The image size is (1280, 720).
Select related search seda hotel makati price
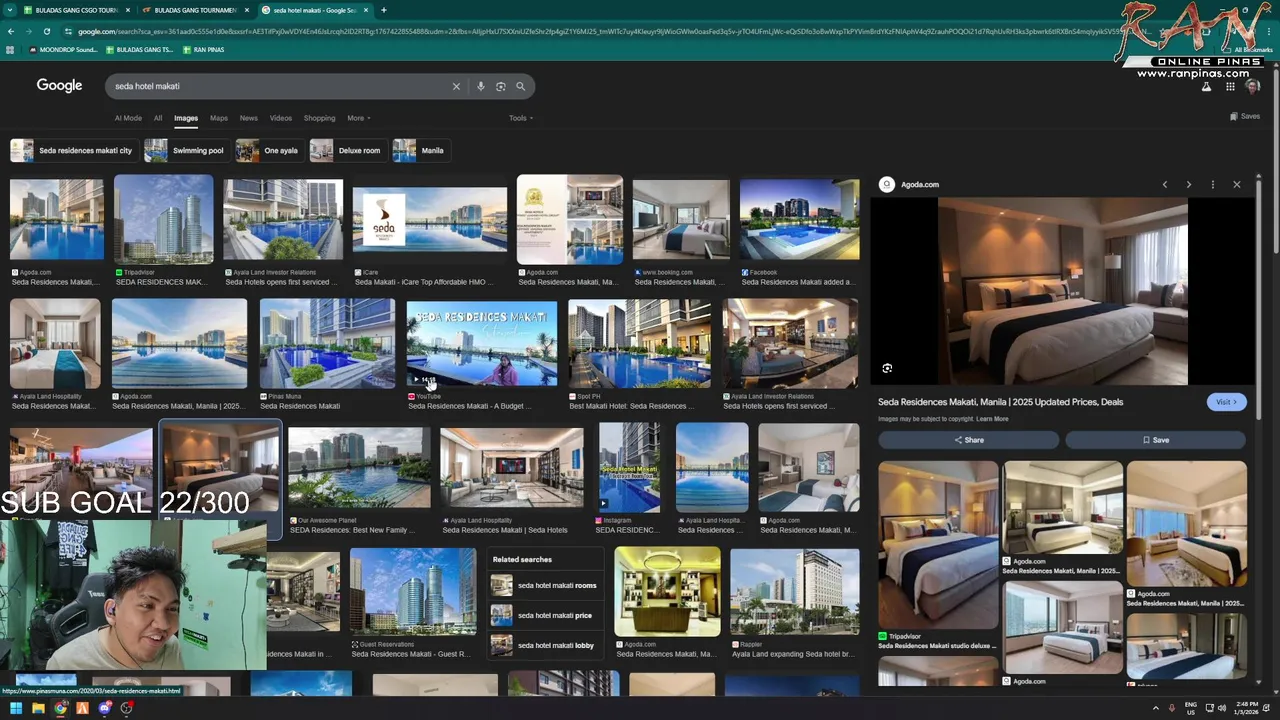click(x=546, y=616)
